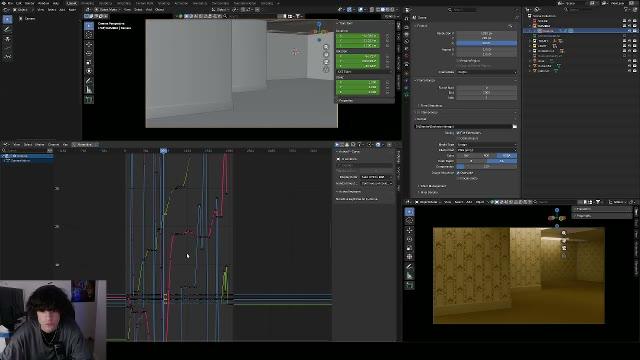
Task: Disable render for last outliner row
Action: tap(635, 71)
